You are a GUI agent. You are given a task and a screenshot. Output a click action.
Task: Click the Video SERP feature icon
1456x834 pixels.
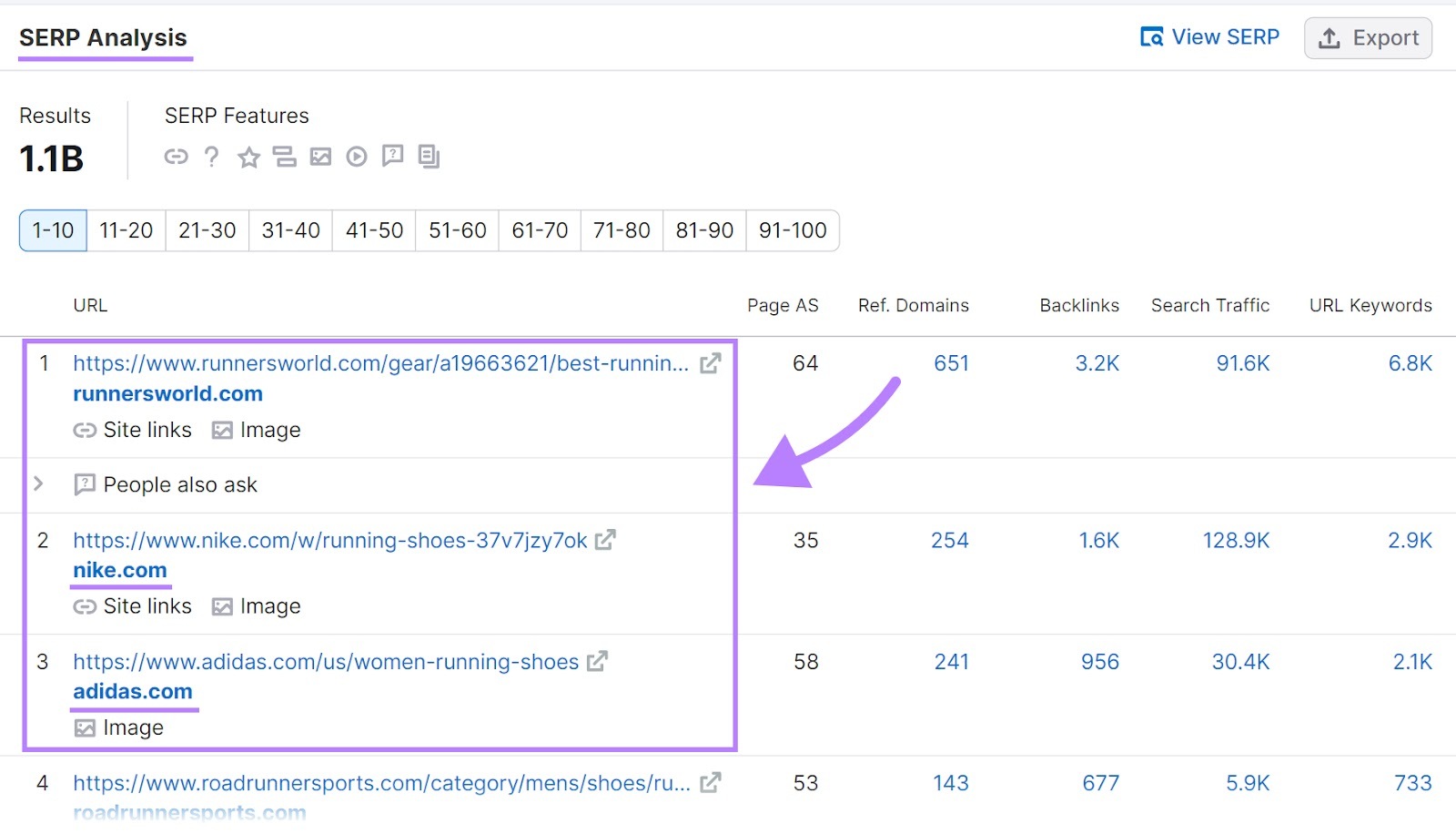[357, 157]
